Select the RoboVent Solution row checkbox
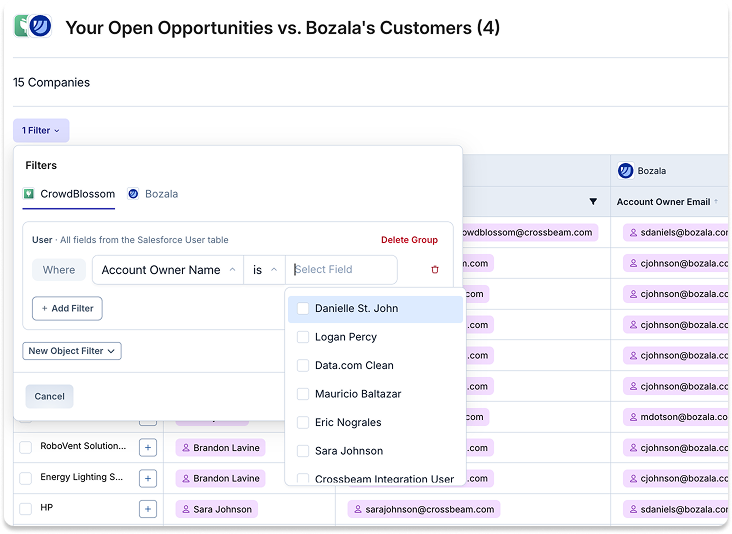 coord(25,447)
